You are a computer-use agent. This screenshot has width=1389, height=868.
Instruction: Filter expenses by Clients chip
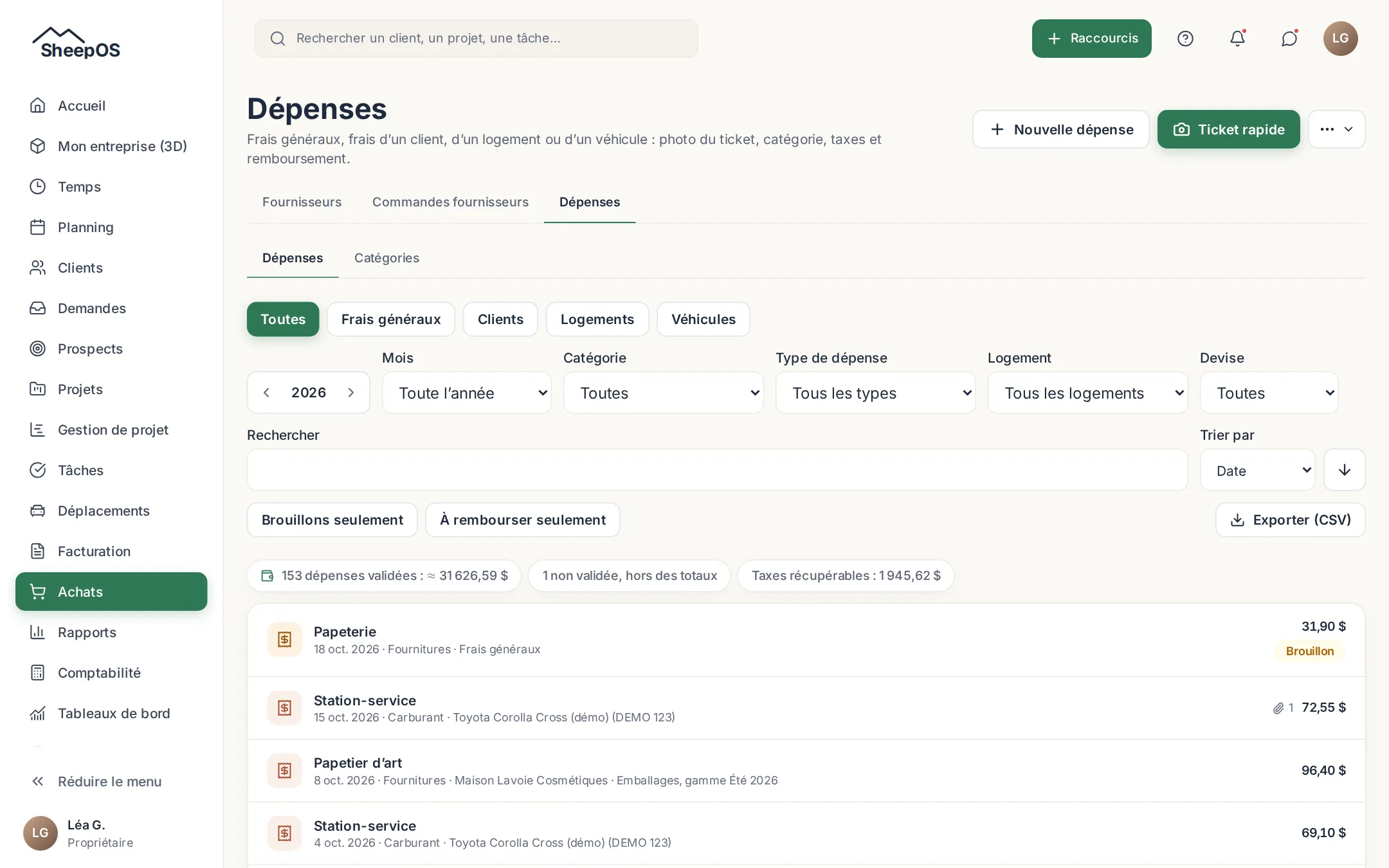tap(500, 319)
